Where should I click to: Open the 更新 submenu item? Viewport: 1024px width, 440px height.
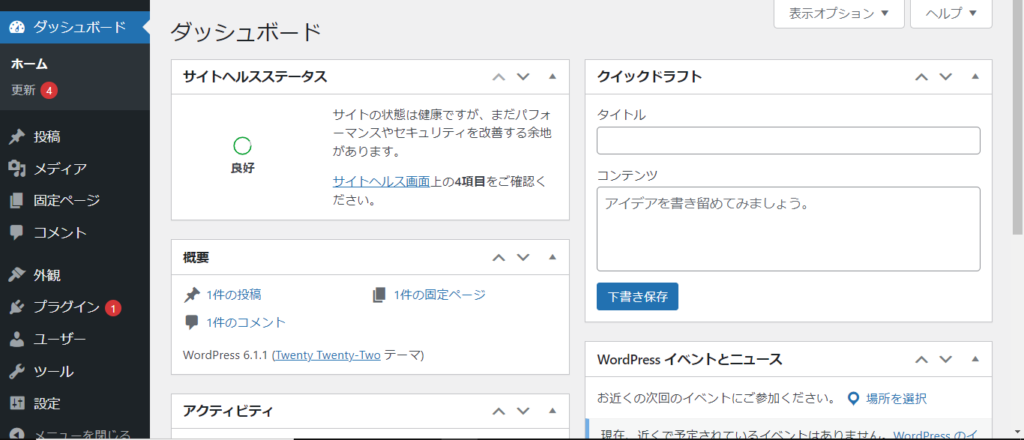point(24,90)
